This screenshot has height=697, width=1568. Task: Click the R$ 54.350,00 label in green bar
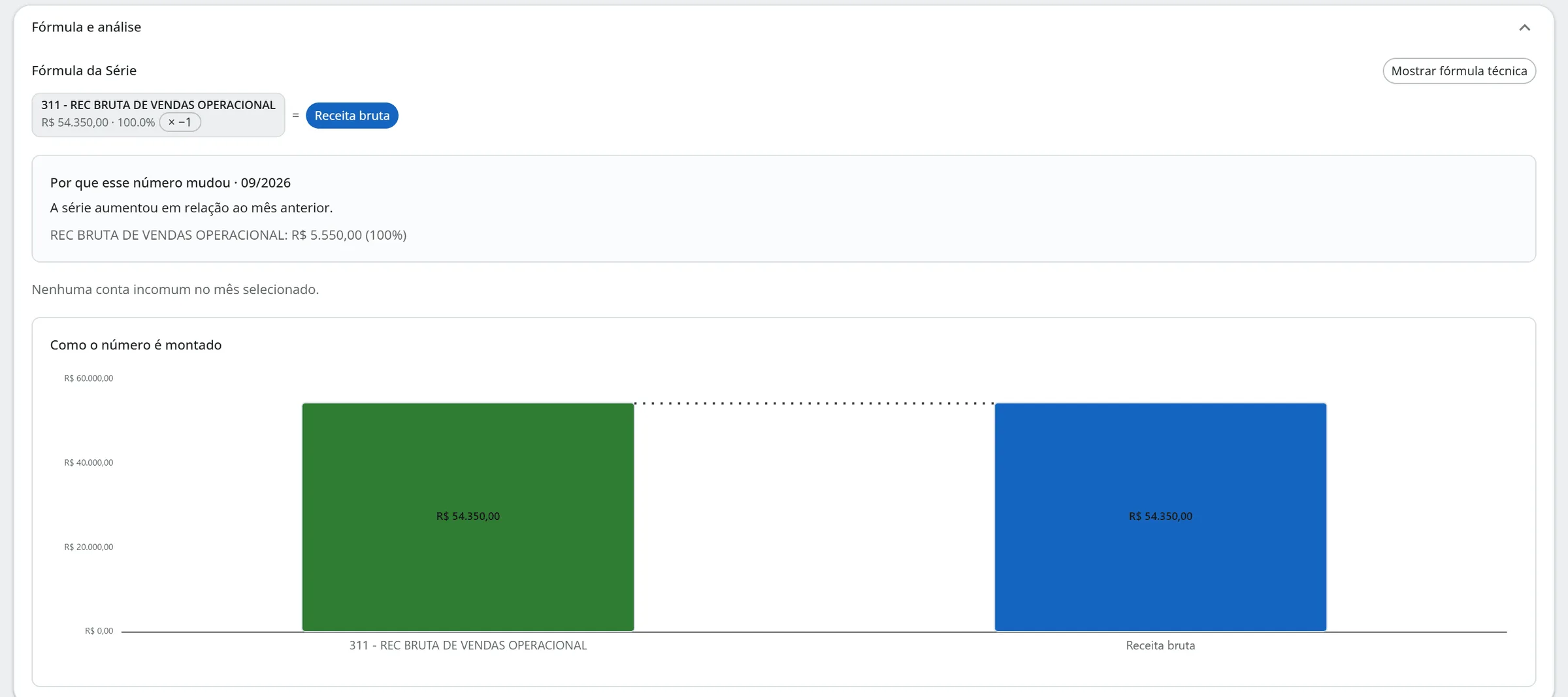(x=468, y=516)
